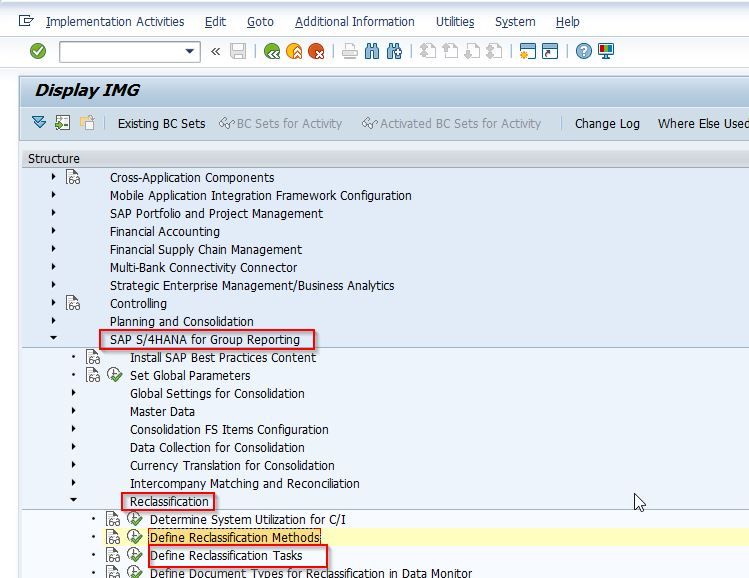The height and width of the screenshot is (578, 749).
Task: Click the Existing BC Sets button
Action: tap(161, 124)
